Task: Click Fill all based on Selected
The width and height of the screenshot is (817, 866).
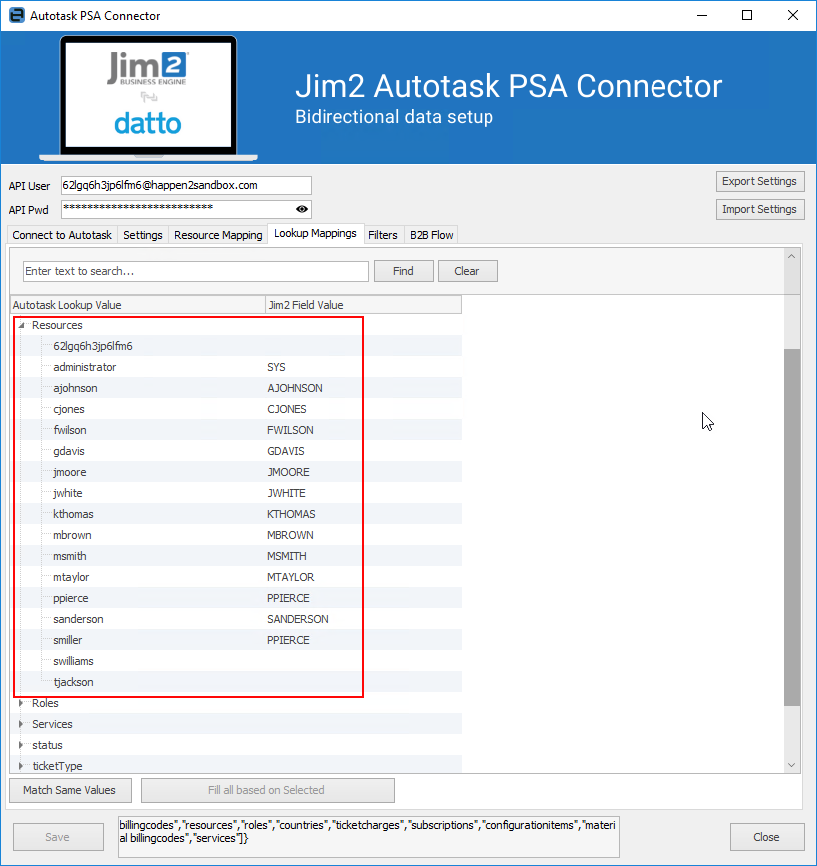Action: [x=267, y=790]
